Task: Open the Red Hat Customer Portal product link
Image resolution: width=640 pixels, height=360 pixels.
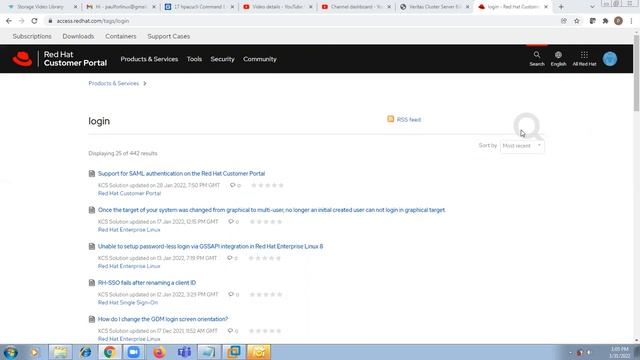Action: tap(129, 193)
